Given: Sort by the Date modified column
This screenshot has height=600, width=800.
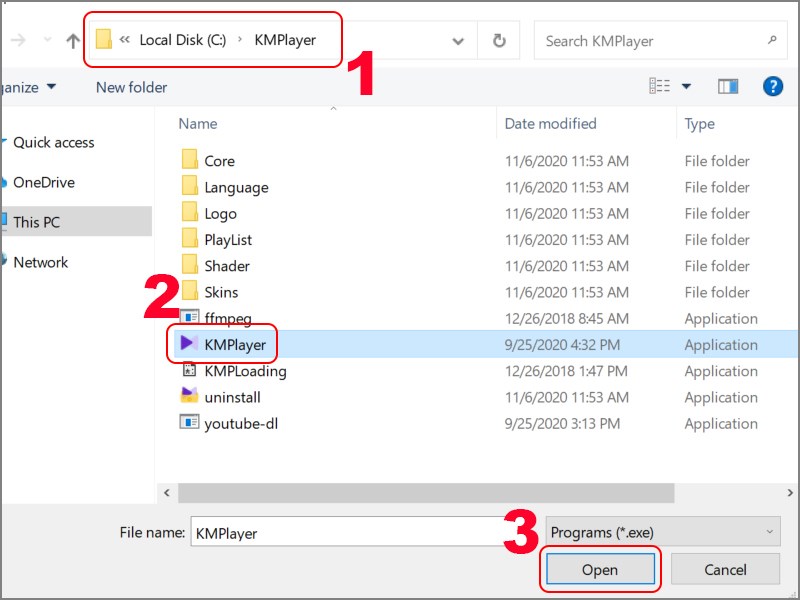Looking at the screenshot, I should 551,123.
